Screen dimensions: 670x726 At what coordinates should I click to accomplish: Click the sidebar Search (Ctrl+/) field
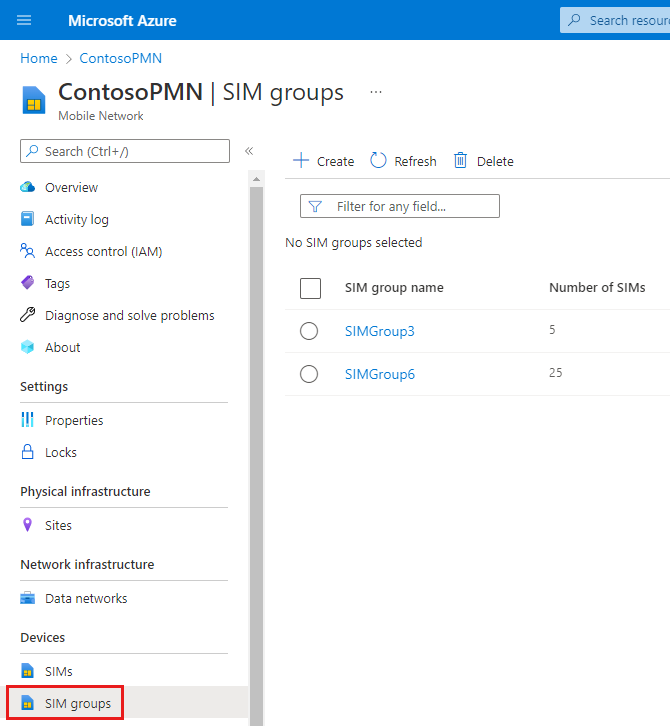pyautogui.click(x=125, y=151)
